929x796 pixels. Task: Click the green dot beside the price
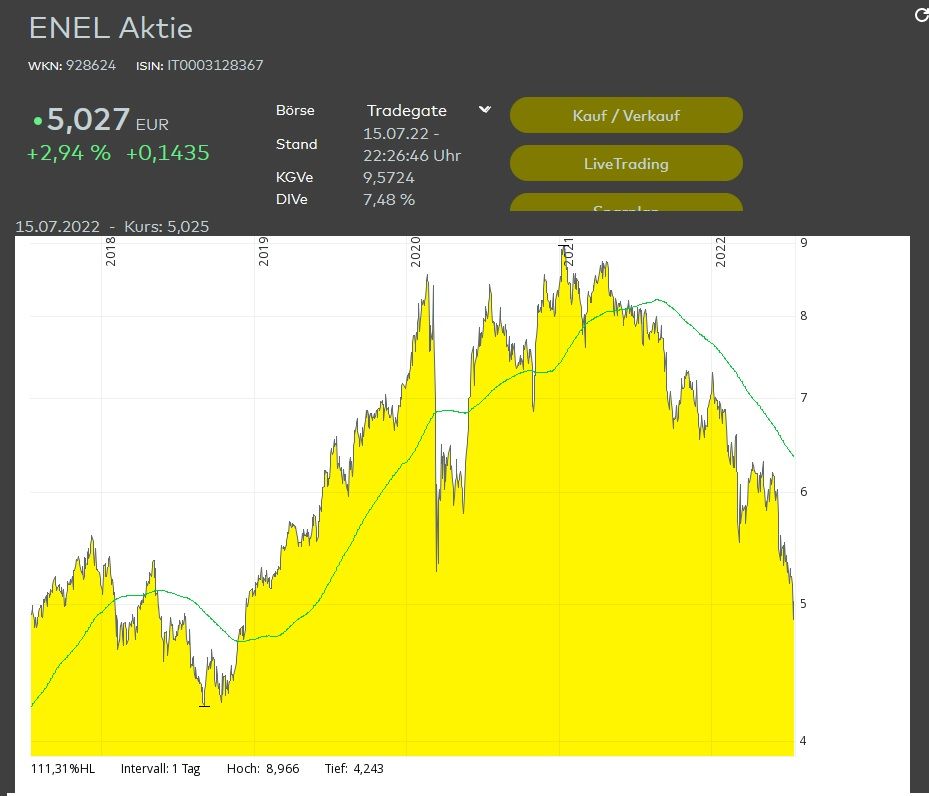(37, 121)
